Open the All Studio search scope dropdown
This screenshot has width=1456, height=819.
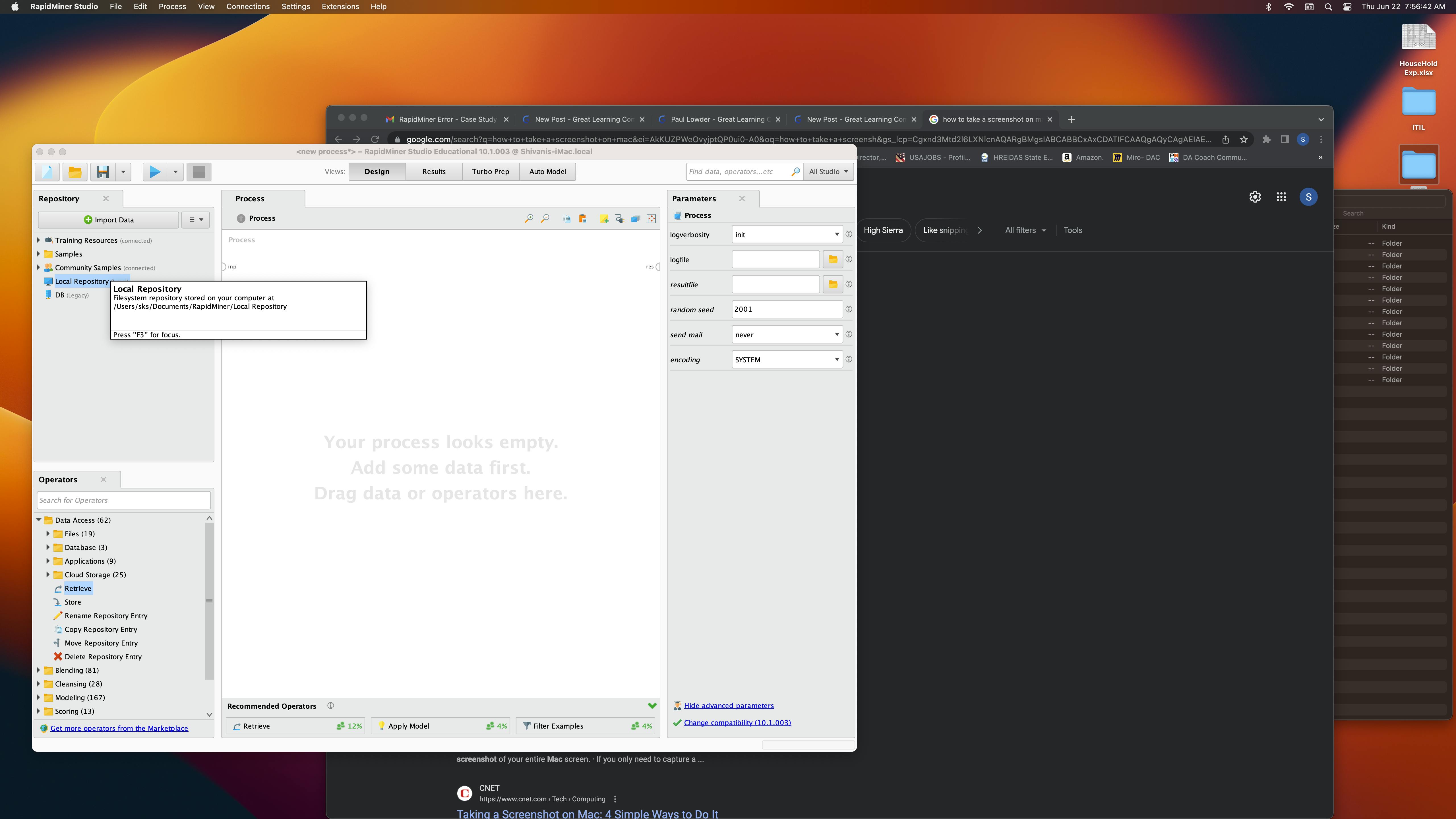pyautogui.click(x=828, y=172)
